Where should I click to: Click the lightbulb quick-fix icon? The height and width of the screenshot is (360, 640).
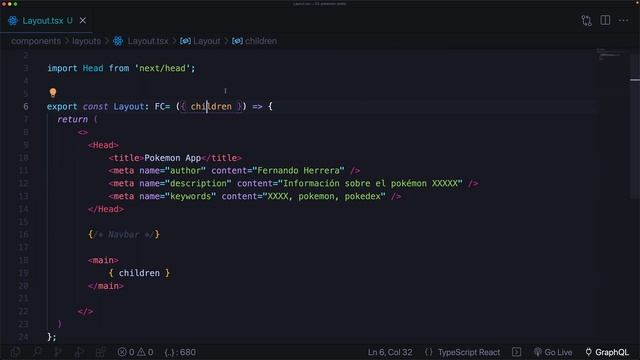pyautogui.click(x=53, y=93)
